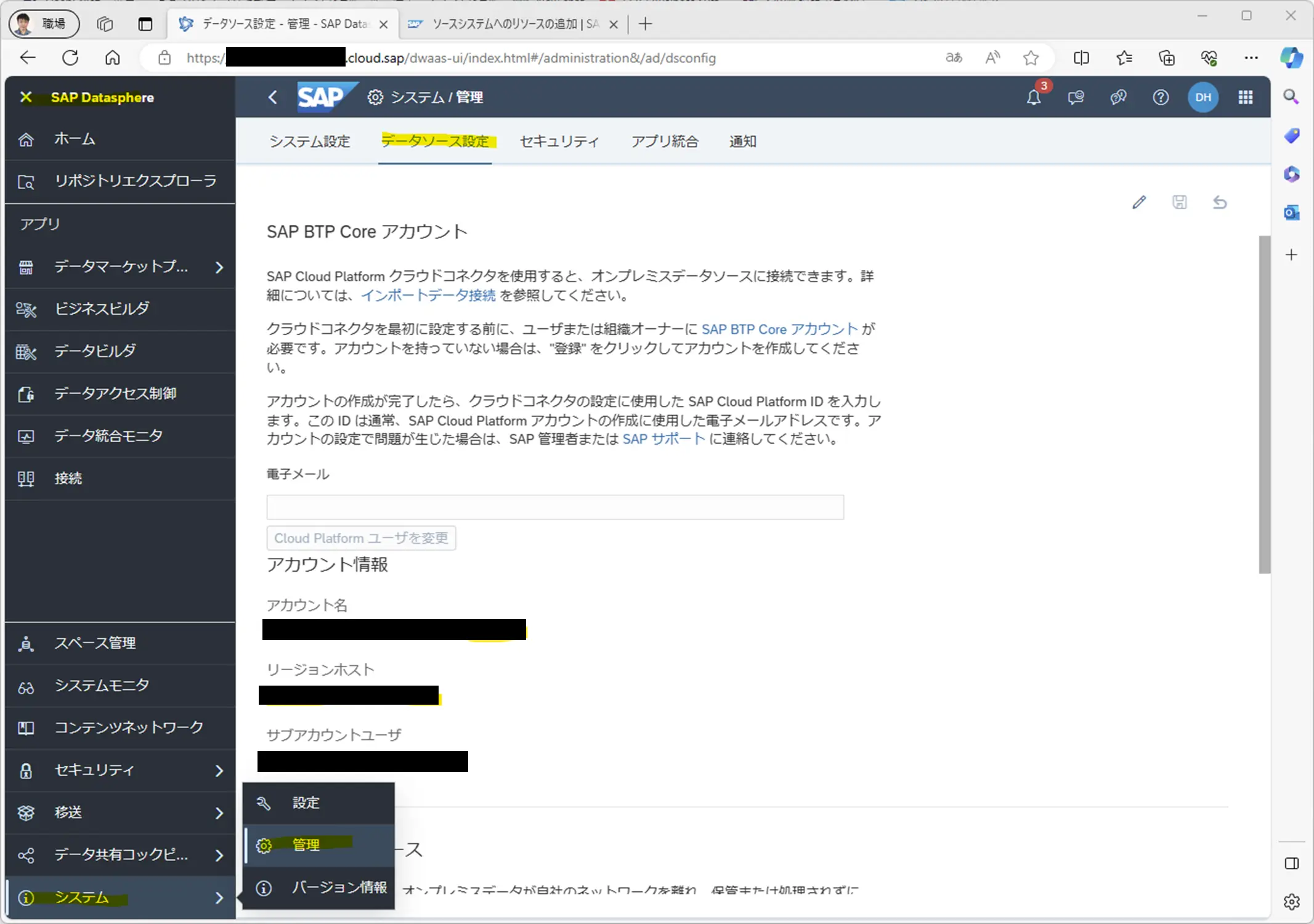Image resolution: width=1314 pixels, height=924 pixels.
Task: Open the help question mark icon
Action: click(x=1161, y=97)
